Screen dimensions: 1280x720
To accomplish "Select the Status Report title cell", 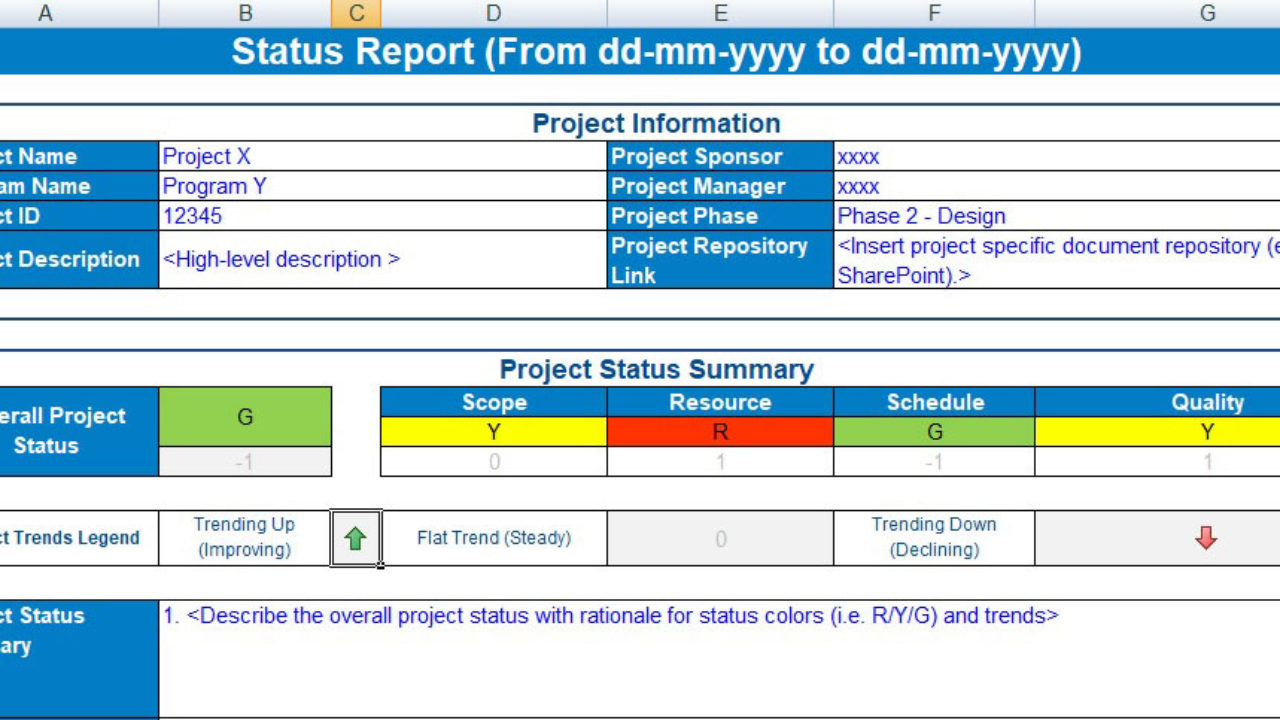I will click(x=656, y=52).
